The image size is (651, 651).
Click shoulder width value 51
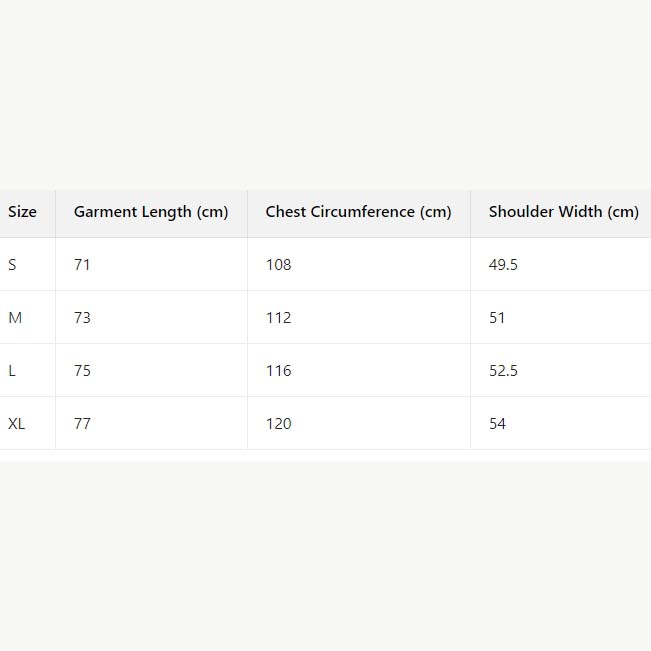pyautogui.click(x=497, y=318)
